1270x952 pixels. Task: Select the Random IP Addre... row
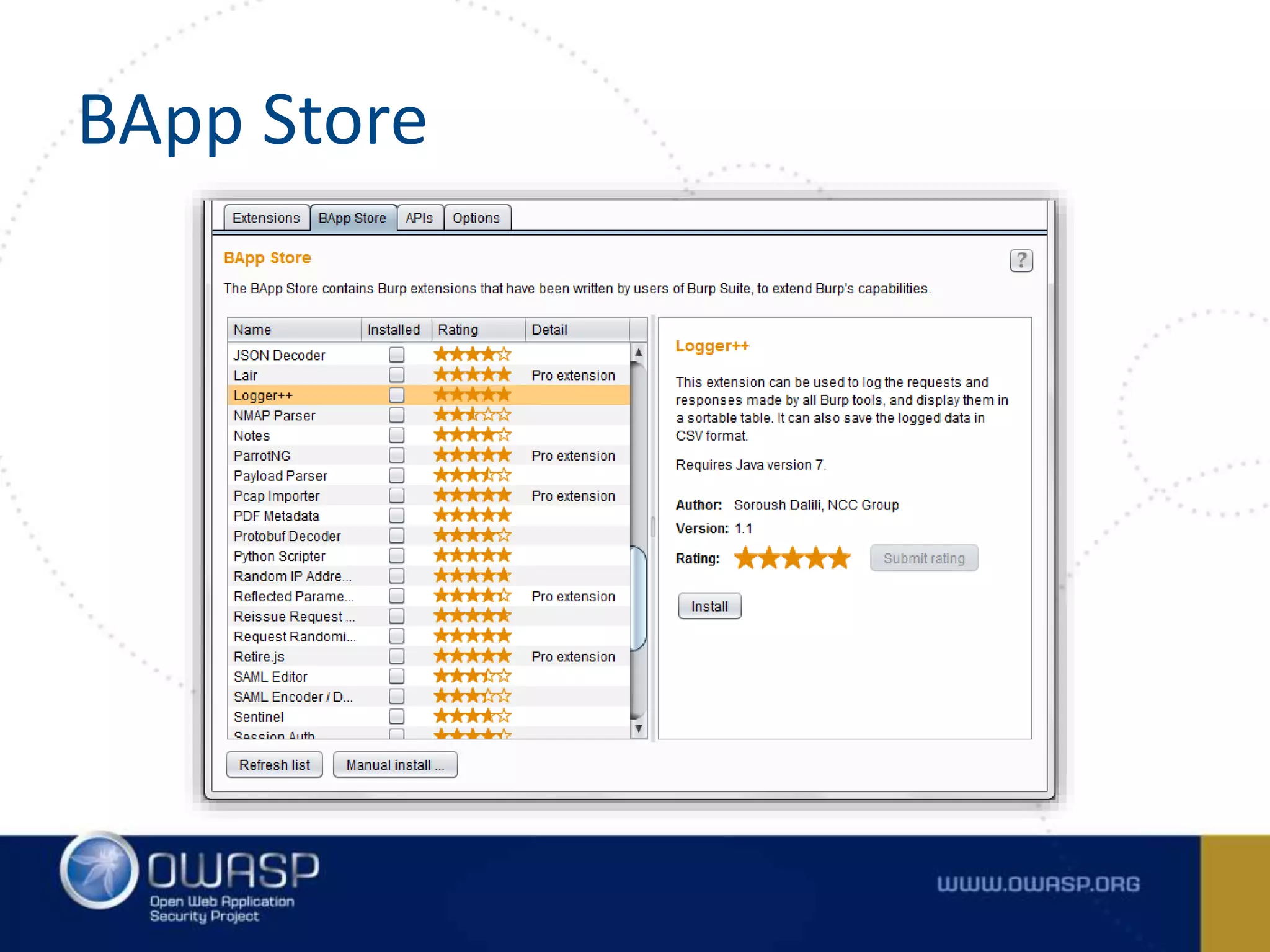point(429,576)
